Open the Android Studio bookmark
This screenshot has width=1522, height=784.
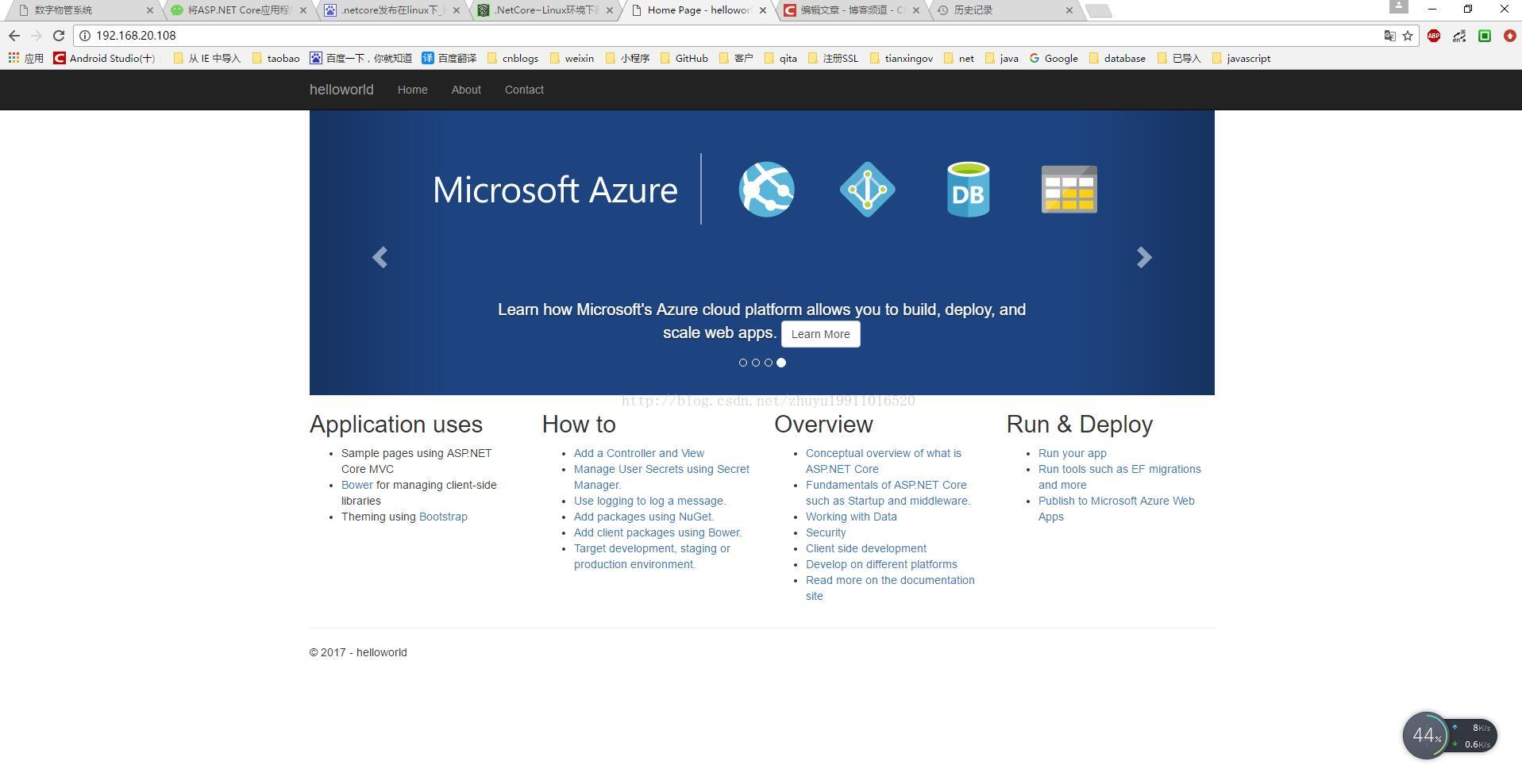(x=104, y=58)
